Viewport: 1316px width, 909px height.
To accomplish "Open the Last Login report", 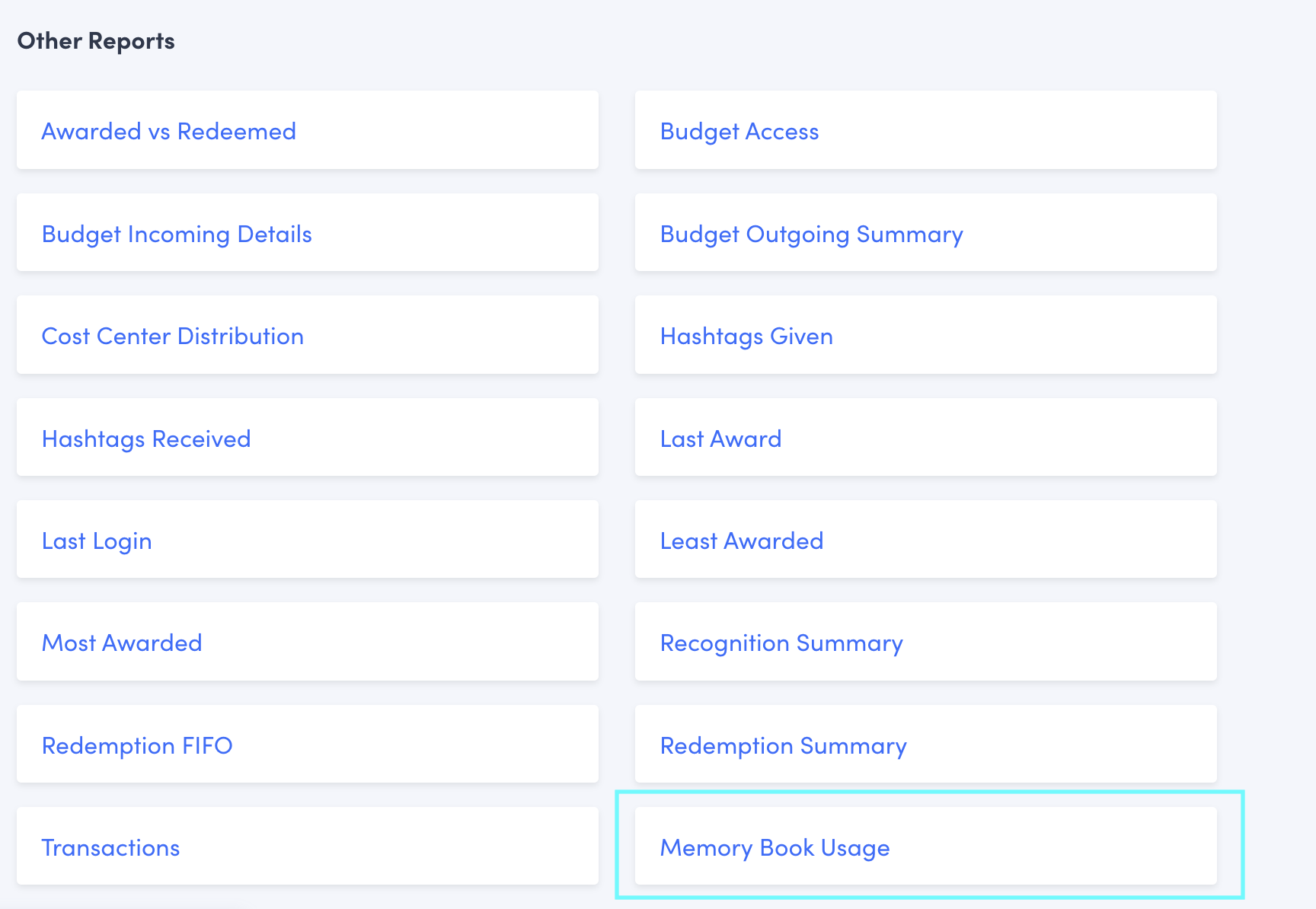I will click(x=97, y=541).
